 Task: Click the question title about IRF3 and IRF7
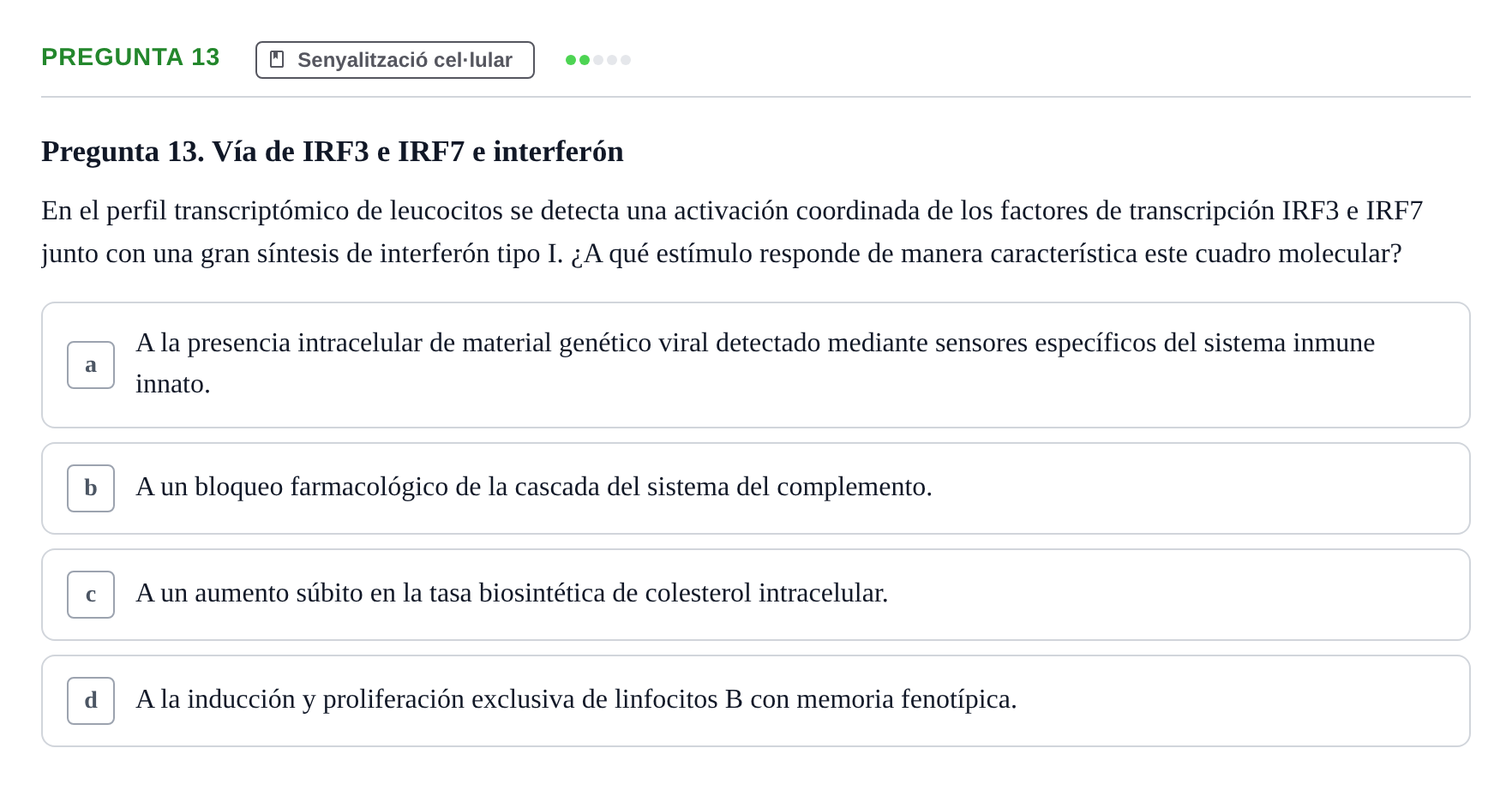[x=333, y=152]
